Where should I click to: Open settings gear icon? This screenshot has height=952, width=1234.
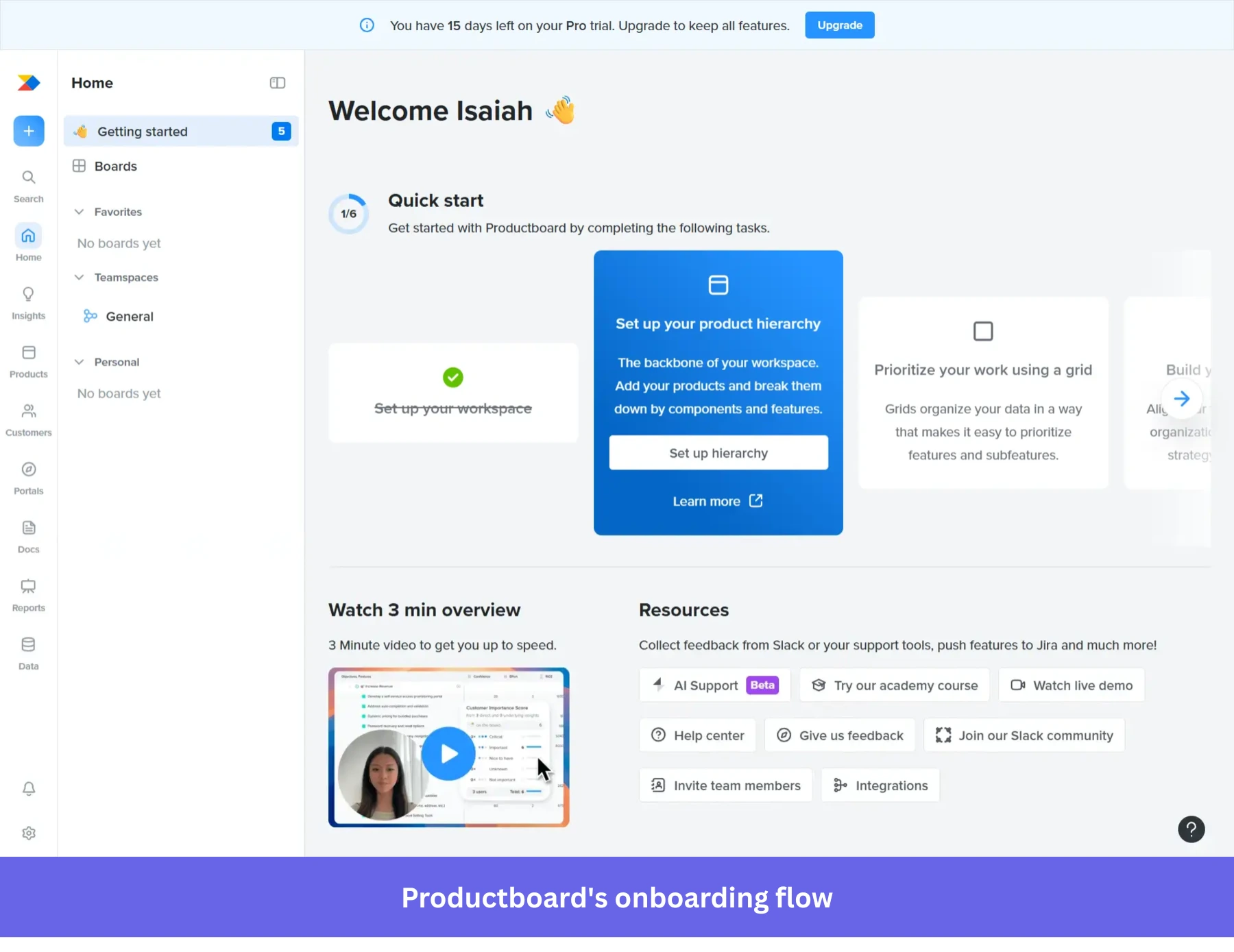click(29, 833)
